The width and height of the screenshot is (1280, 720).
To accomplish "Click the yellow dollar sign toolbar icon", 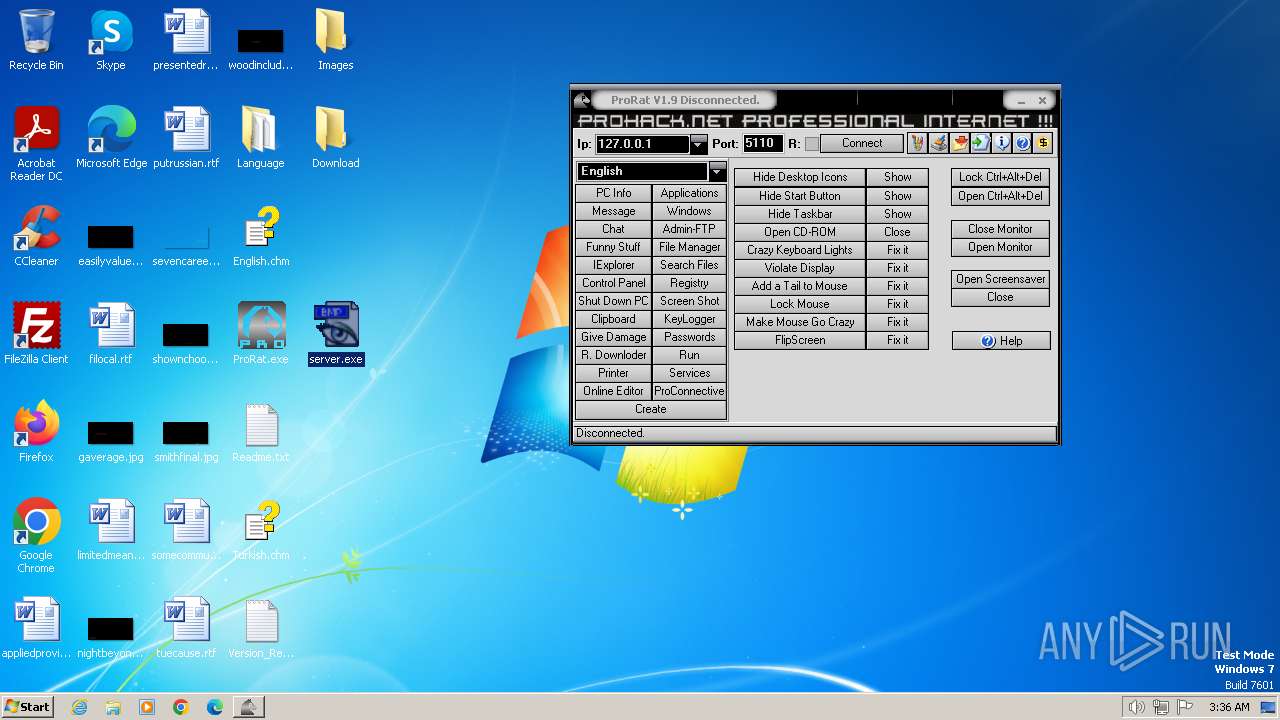I will [1043, 143].
